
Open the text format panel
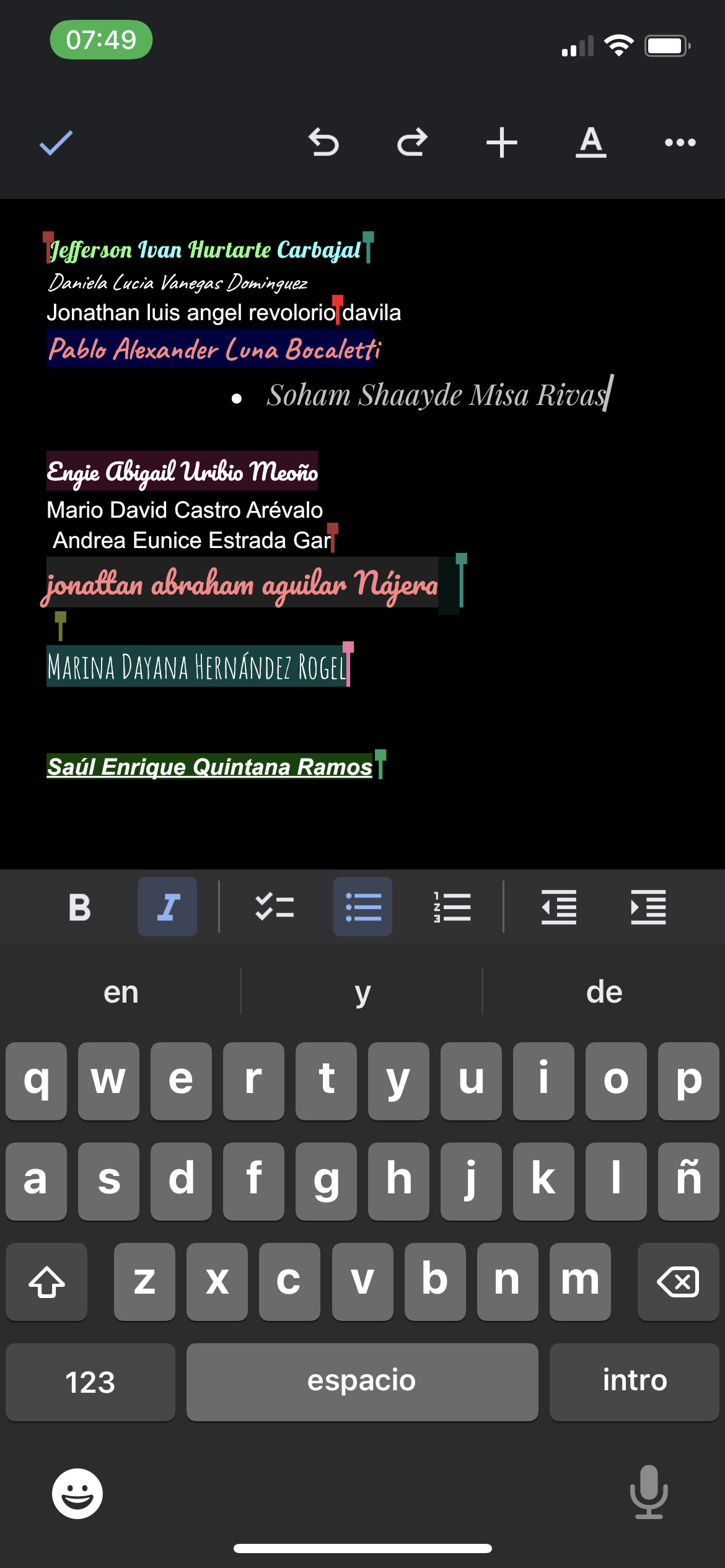(591, 142)
